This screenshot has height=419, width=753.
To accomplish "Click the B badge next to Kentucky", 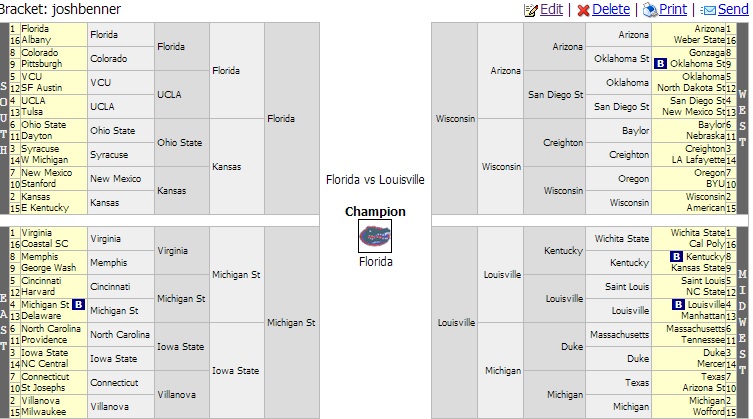I will (677, 257).
